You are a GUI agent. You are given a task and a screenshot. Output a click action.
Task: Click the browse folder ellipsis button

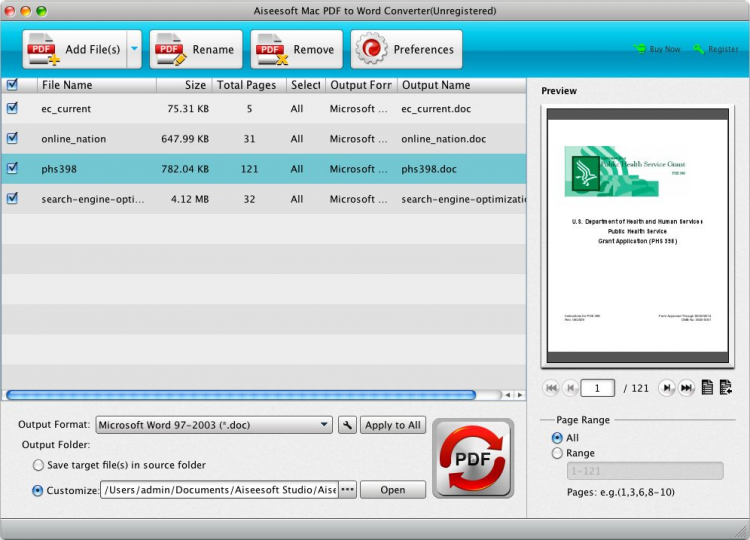pos(348,490)
